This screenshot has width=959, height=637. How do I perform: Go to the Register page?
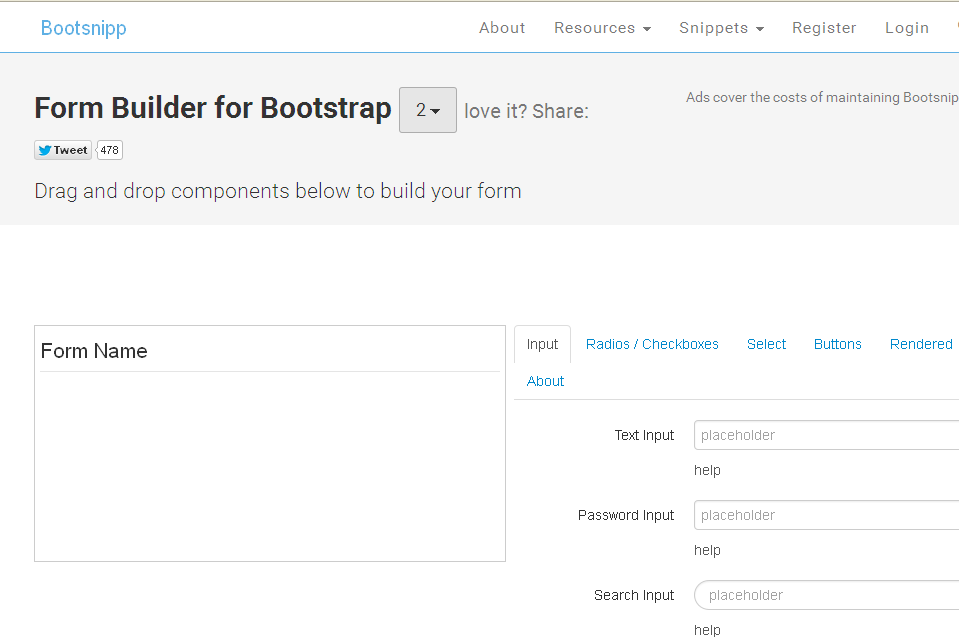coord(824,28)
